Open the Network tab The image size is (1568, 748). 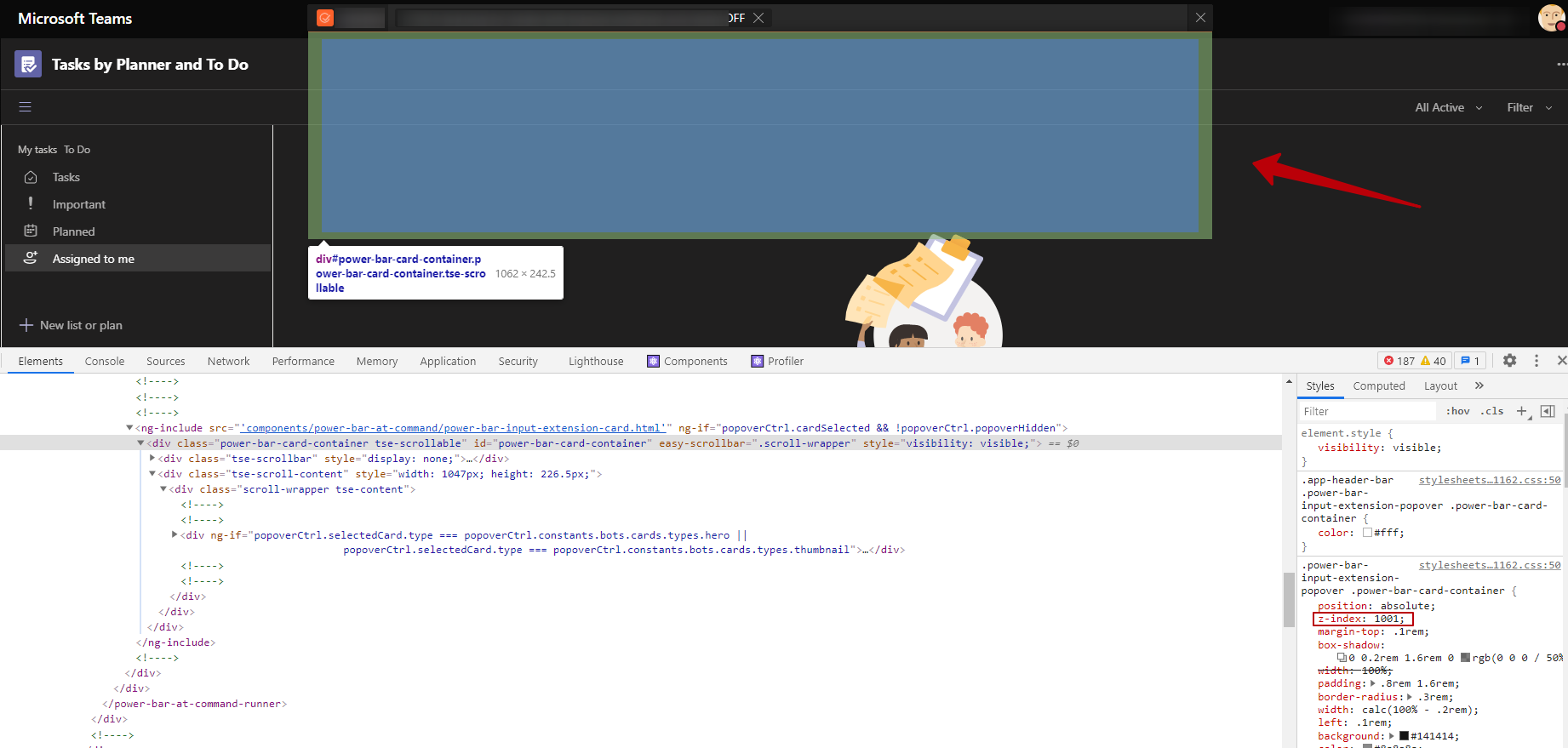point(229,361)
